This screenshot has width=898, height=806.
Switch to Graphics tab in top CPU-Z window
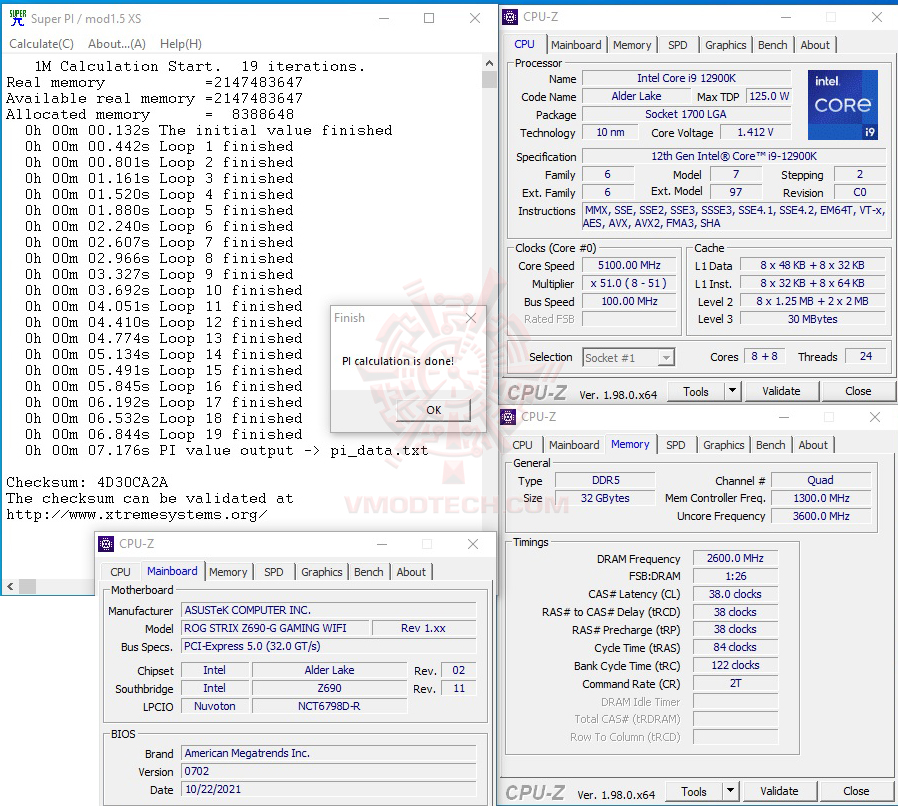[x=725, y=45]
